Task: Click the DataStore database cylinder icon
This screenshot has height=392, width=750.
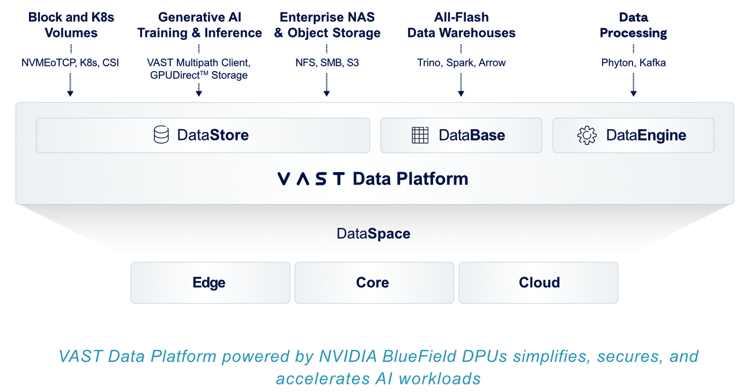Action: coord(161,135)
